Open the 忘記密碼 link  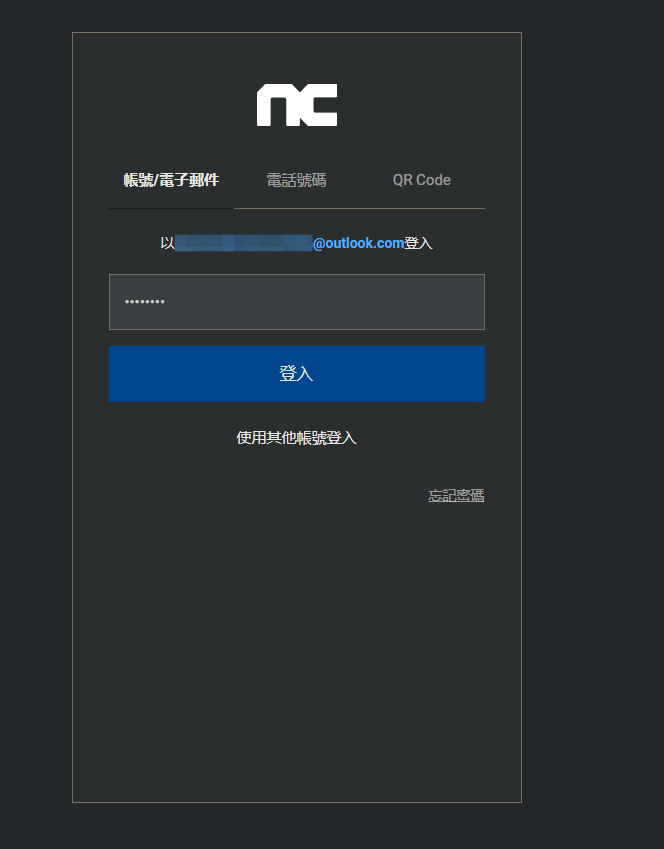tap(456, 495)
